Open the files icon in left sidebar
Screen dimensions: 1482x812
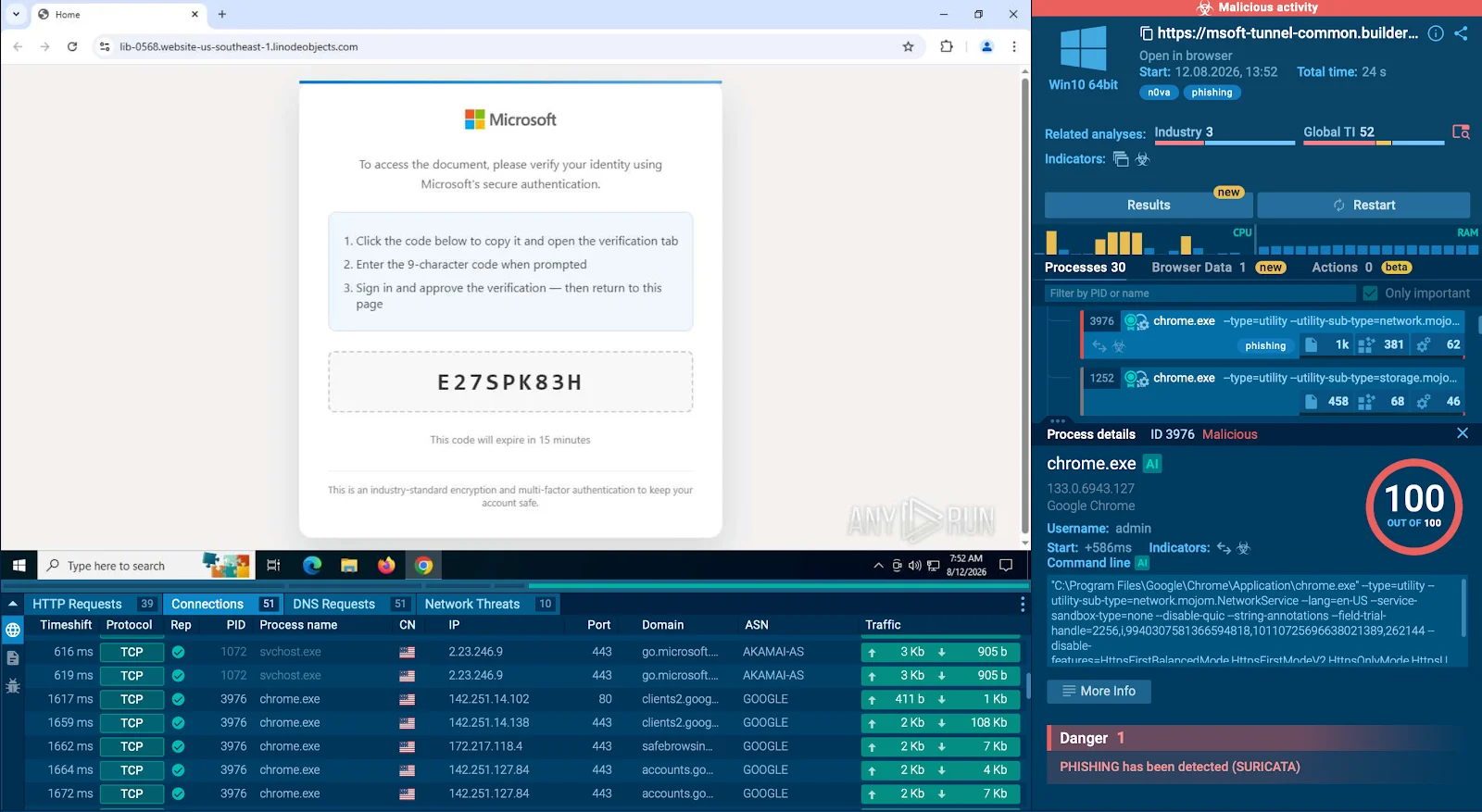pyautogui.click(x=13, y=658)
